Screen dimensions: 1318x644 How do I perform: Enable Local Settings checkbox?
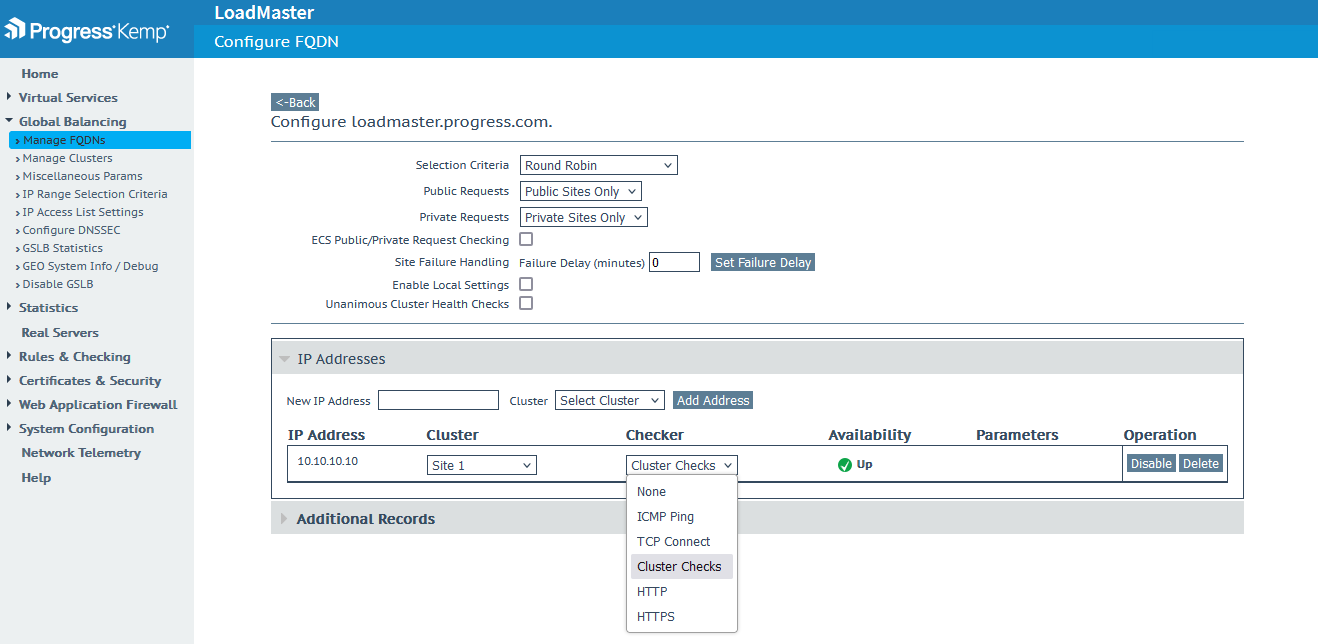(526, 285)
